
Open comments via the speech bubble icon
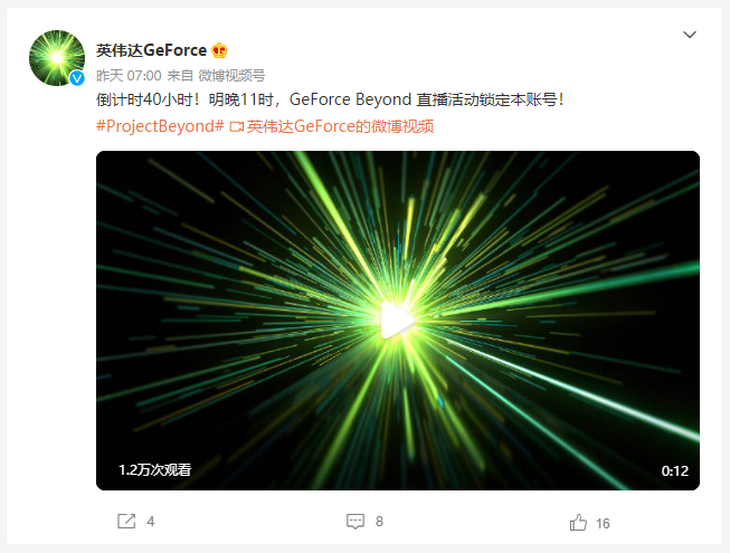[x=355, y=521]
